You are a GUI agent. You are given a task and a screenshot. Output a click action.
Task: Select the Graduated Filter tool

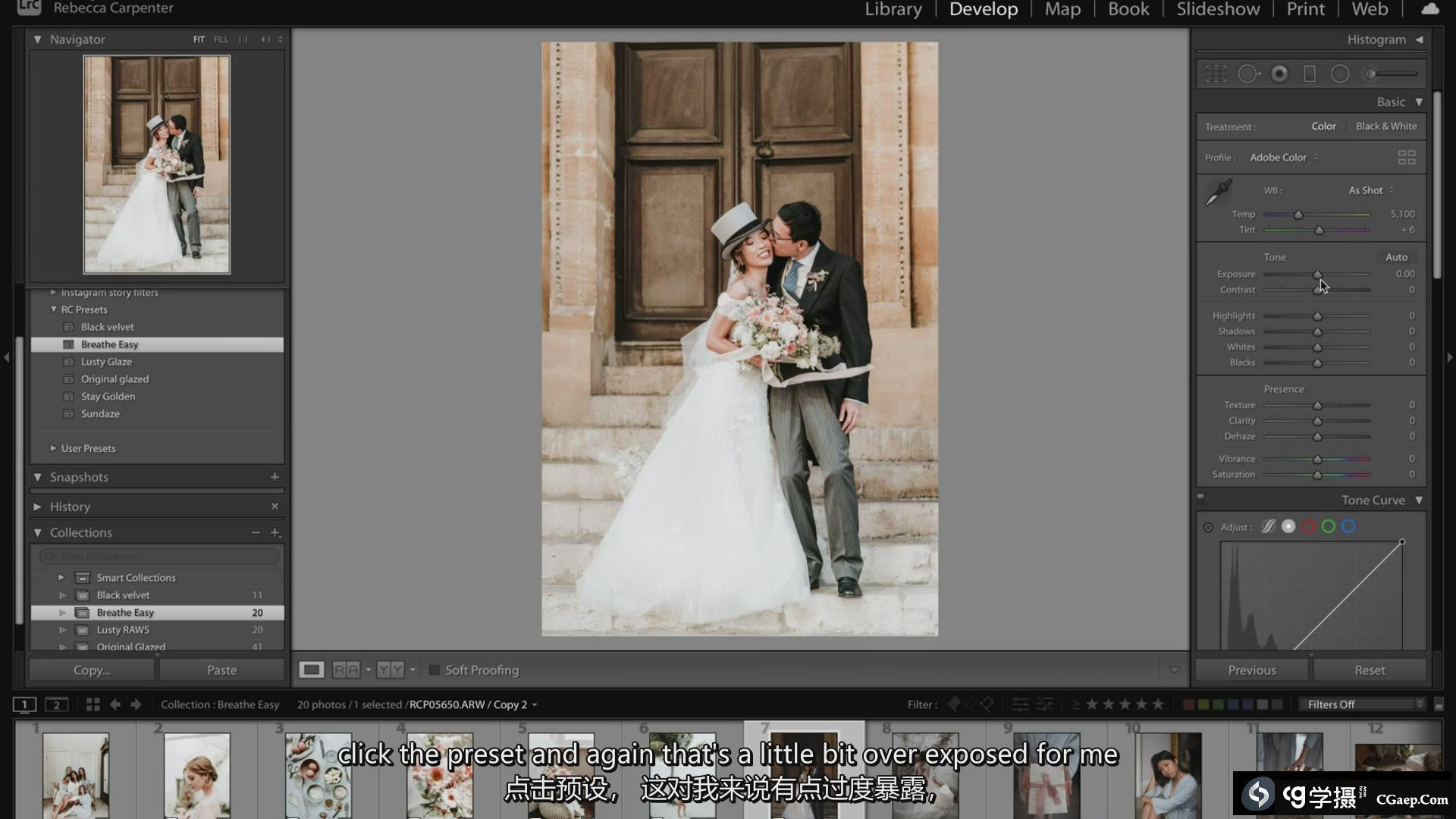pos(1309,74)
